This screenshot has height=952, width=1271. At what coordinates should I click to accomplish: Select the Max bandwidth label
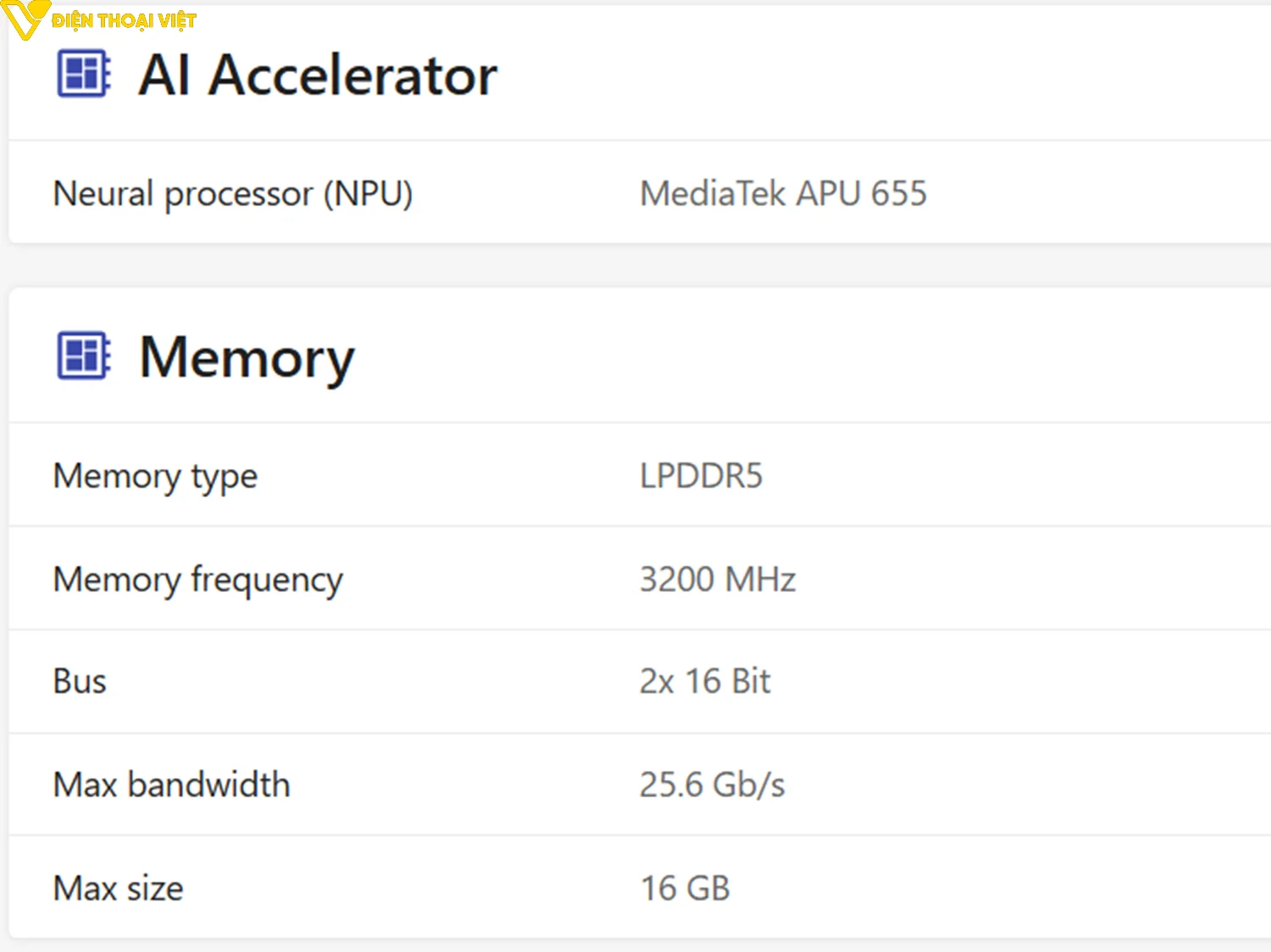[171, 785]
